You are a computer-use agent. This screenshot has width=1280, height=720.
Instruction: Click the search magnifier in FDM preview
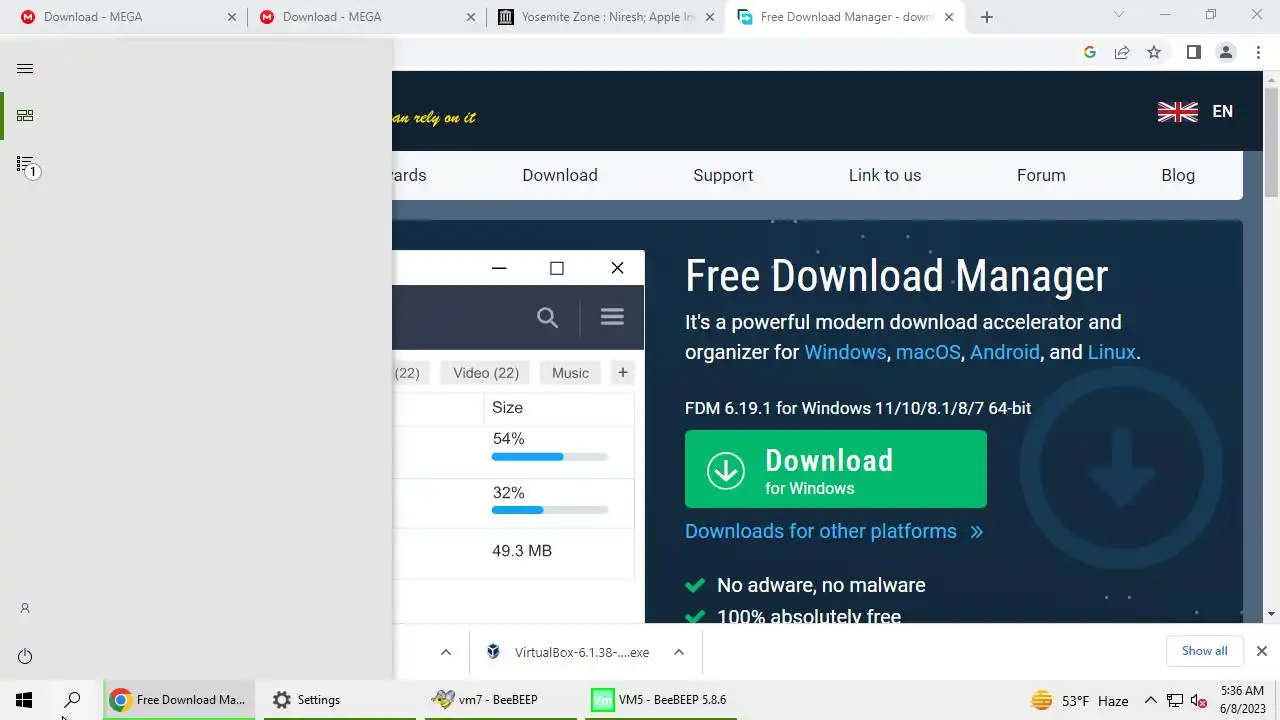click(547, 318)
